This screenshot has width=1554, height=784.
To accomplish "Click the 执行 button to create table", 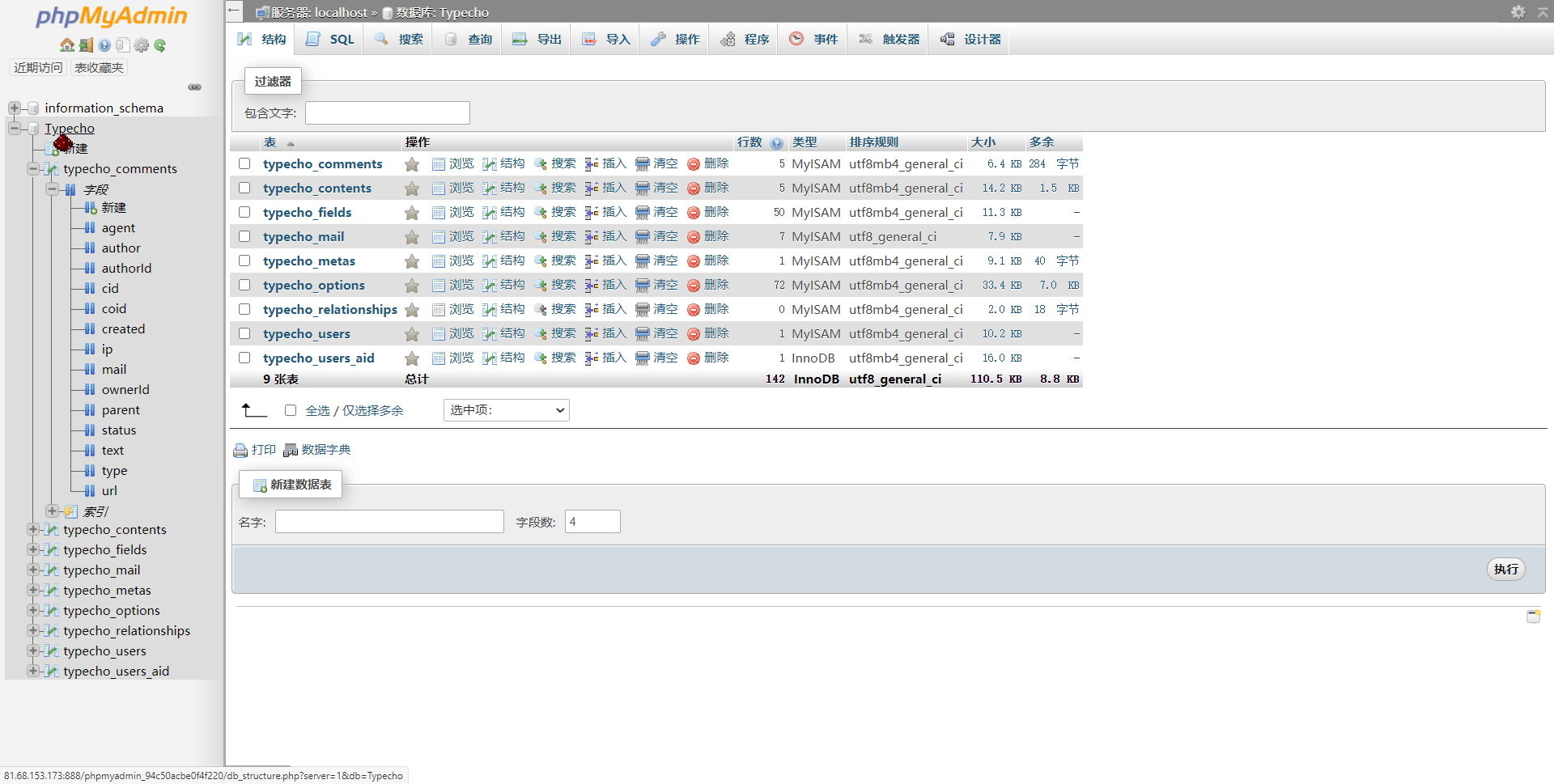I will point(1506,570).
